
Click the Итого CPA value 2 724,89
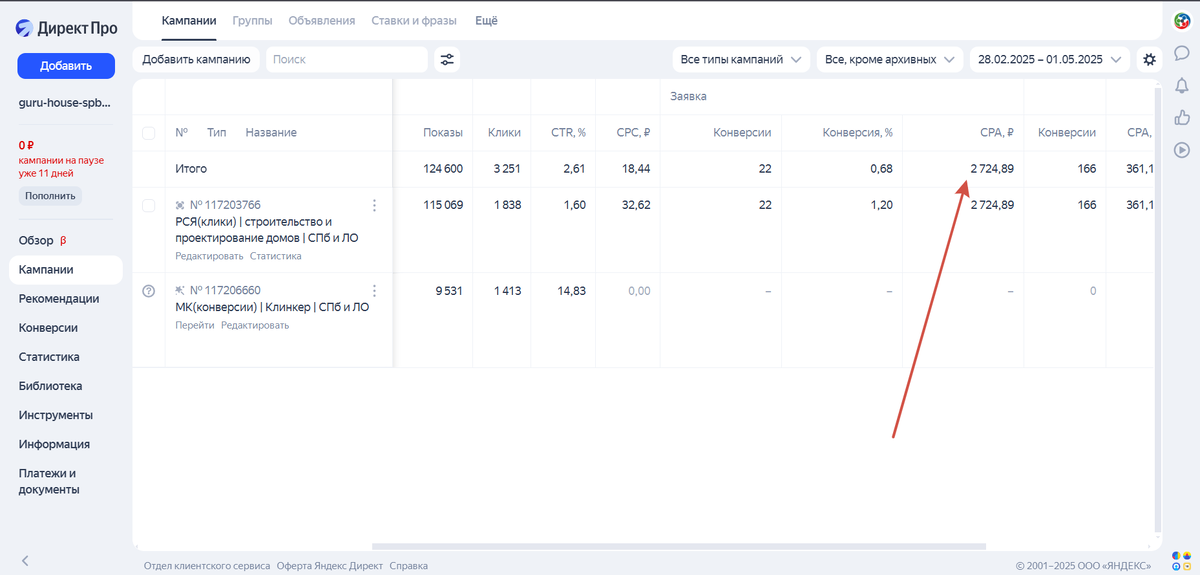click(x=992, y=169)
